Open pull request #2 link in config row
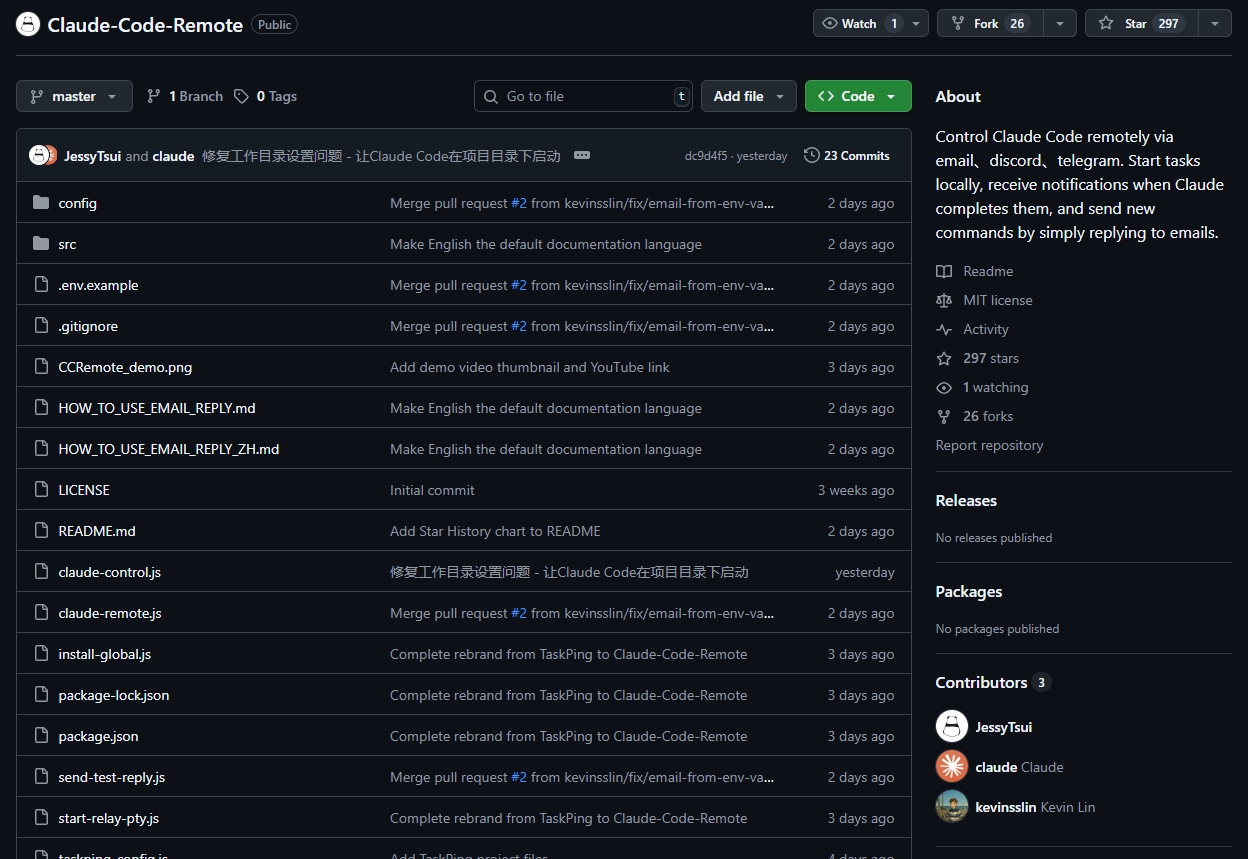This screenshot has height=859, width=1248. [x=519, y=203]
